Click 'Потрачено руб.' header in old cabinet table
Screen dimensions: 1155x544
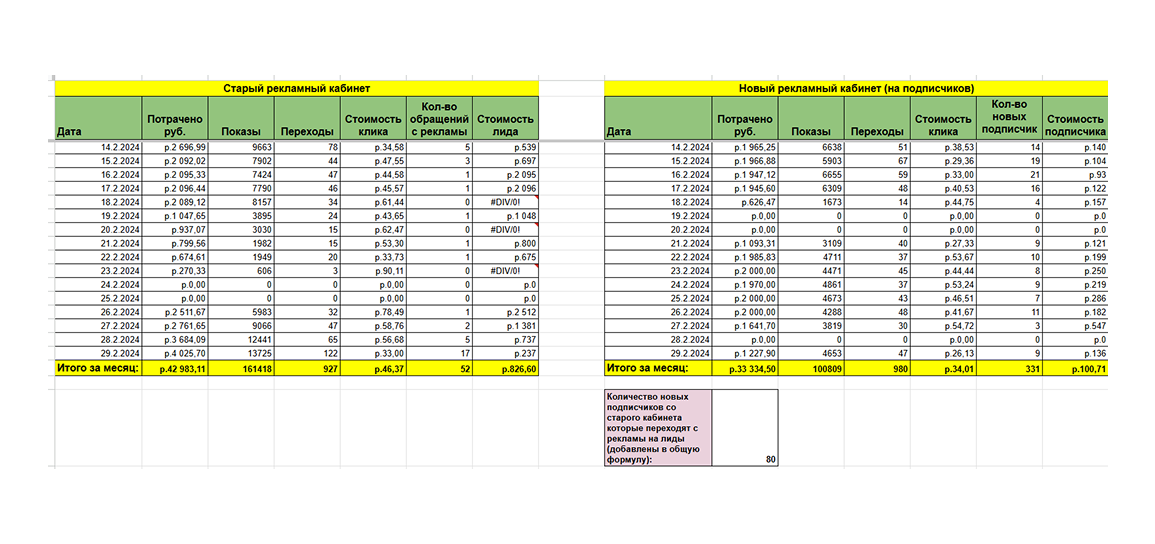click(x=175, y=118)
